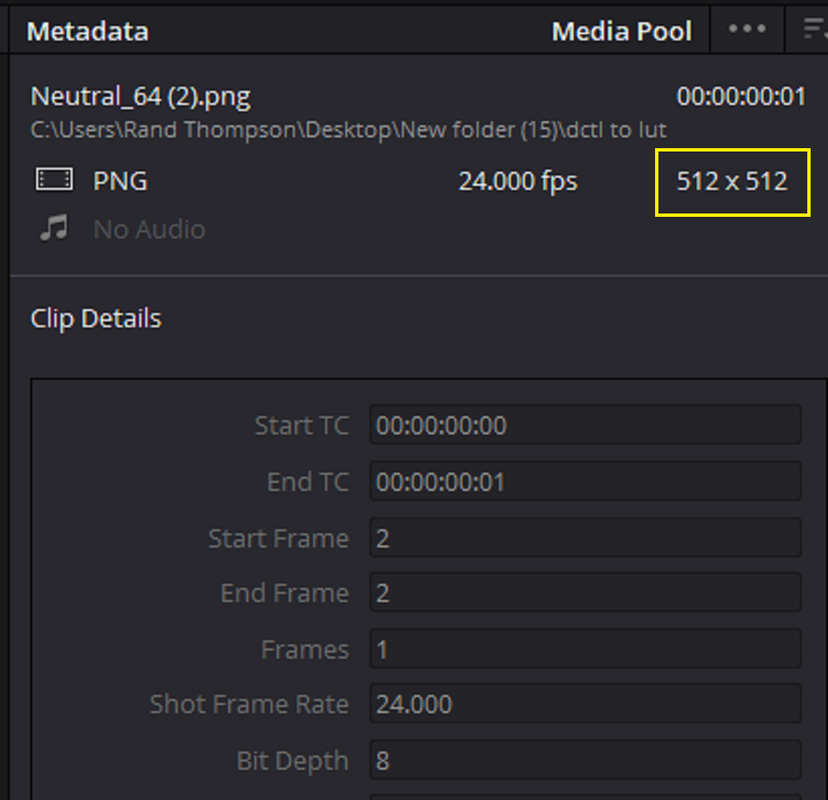Click the Clip Details heading
The width and height of the screenshot is (828, 800).
[x=96, y=318]
